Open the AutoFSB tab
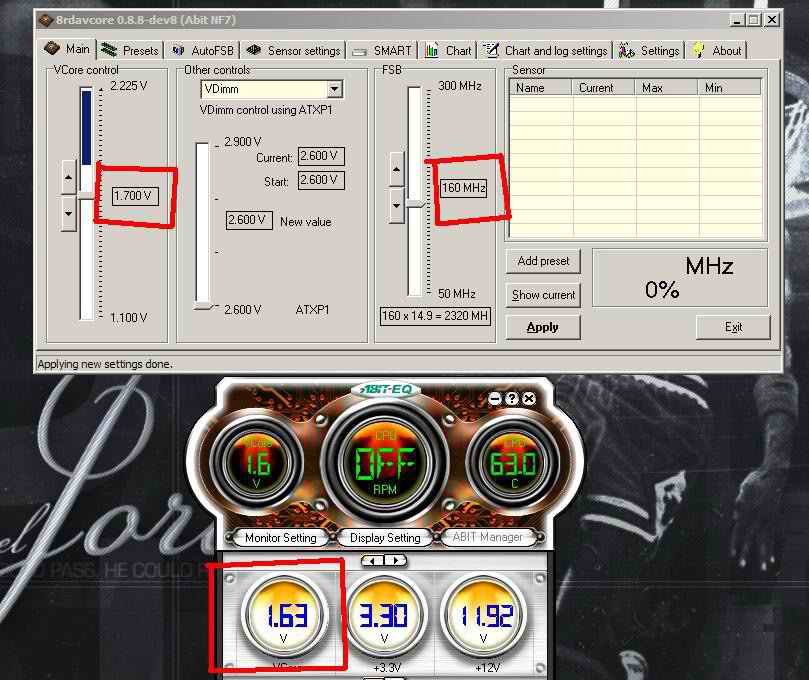 (203, 51)
